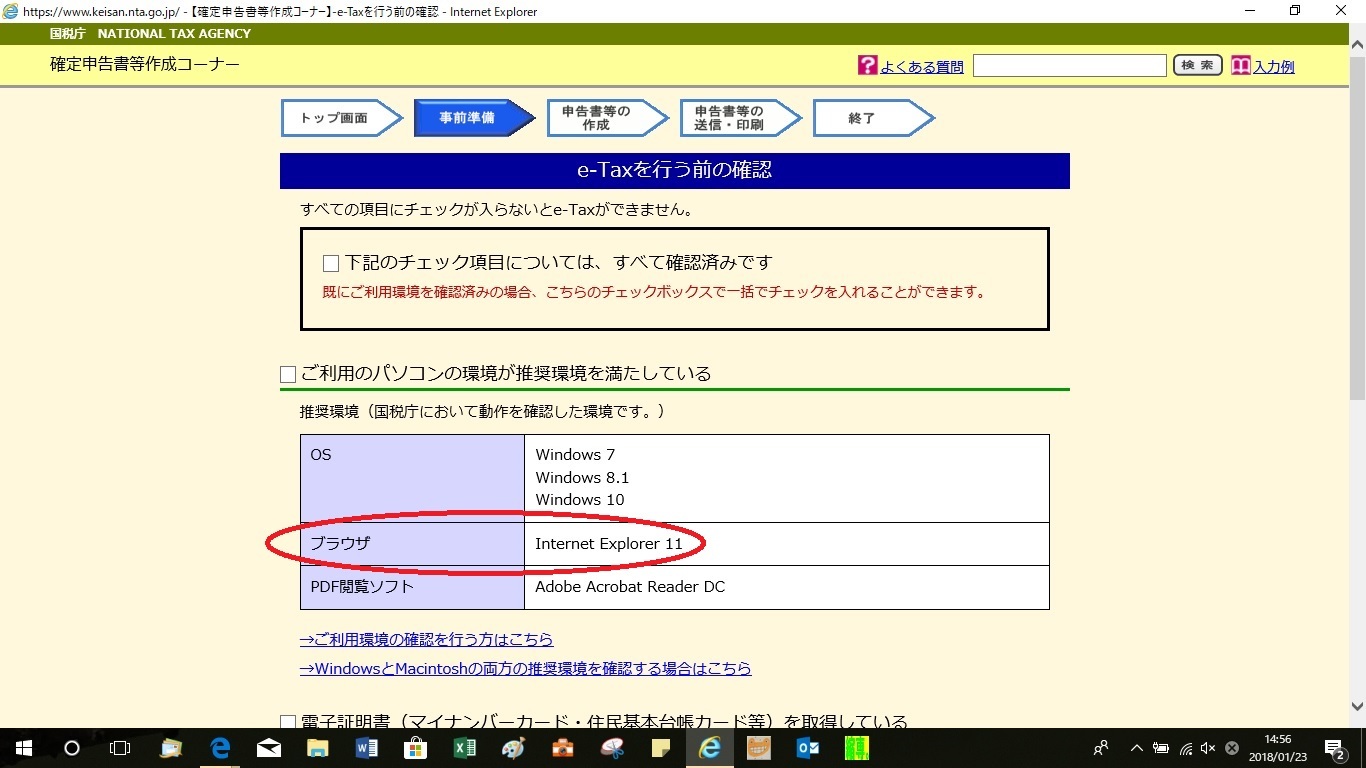Click the scrollbar up arrow
This screenshot has height=768, width=1366.
[x=1357, y=45]
